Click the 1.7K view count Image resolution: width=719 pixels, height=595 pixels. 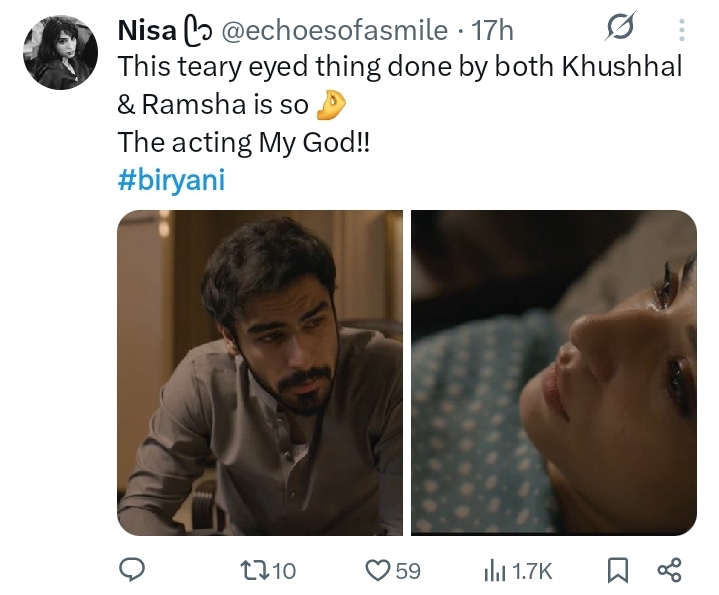point(532,571)
